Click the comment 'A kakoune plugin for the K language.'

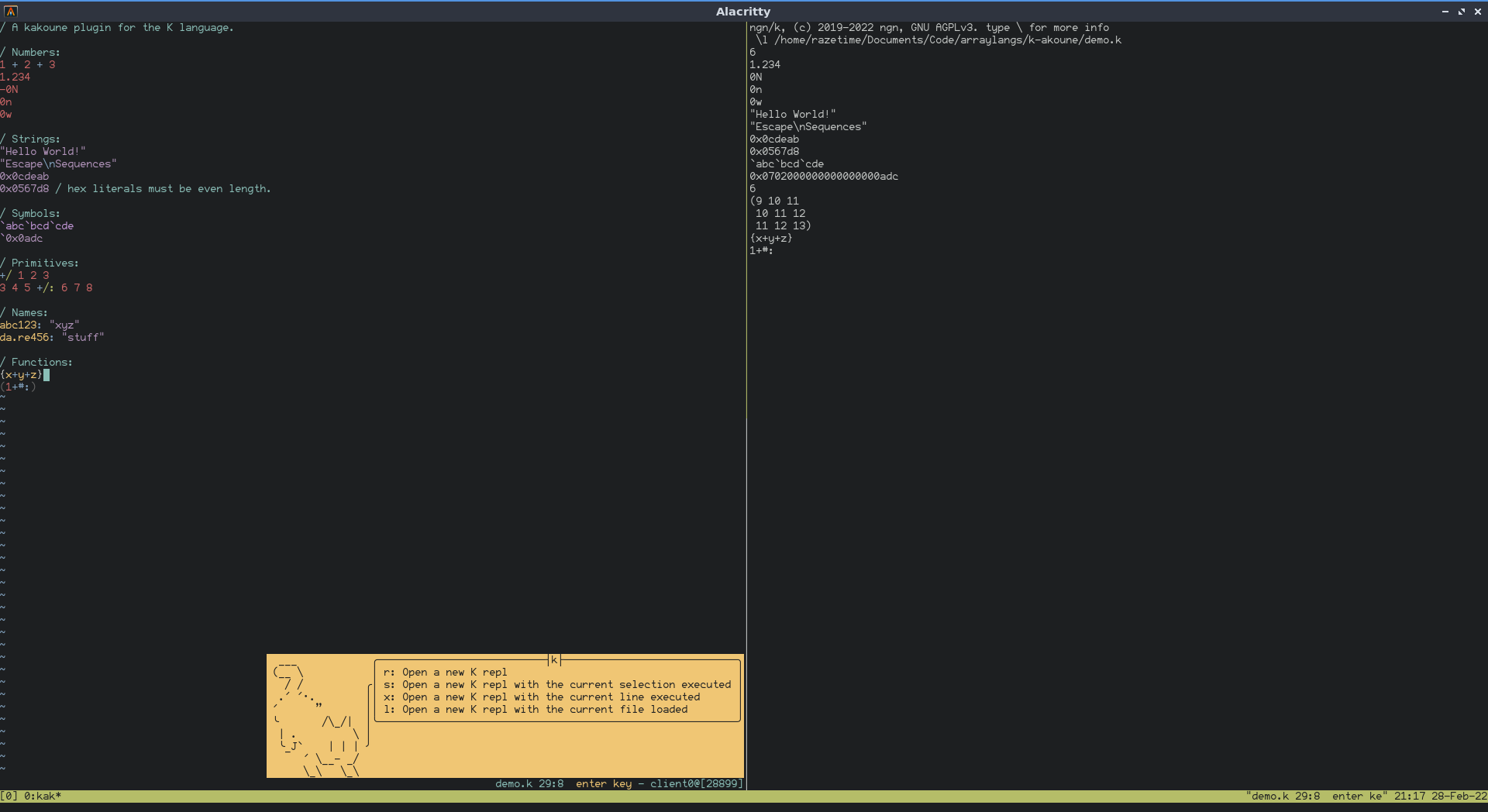[122, 28]
